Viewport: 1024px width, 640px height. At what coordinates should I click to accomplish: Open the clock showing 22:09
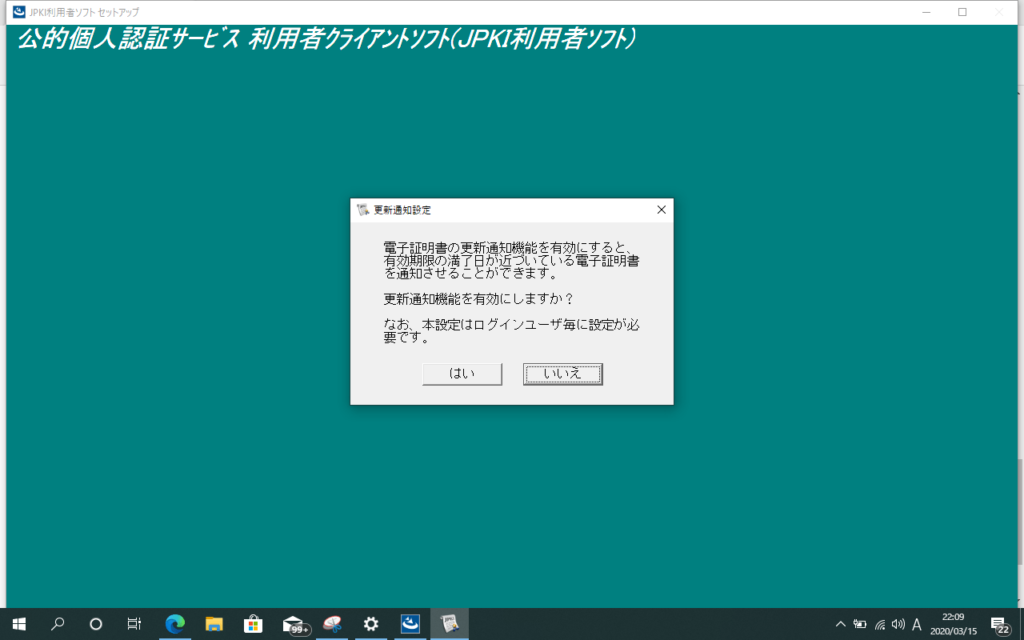(953, 624)
